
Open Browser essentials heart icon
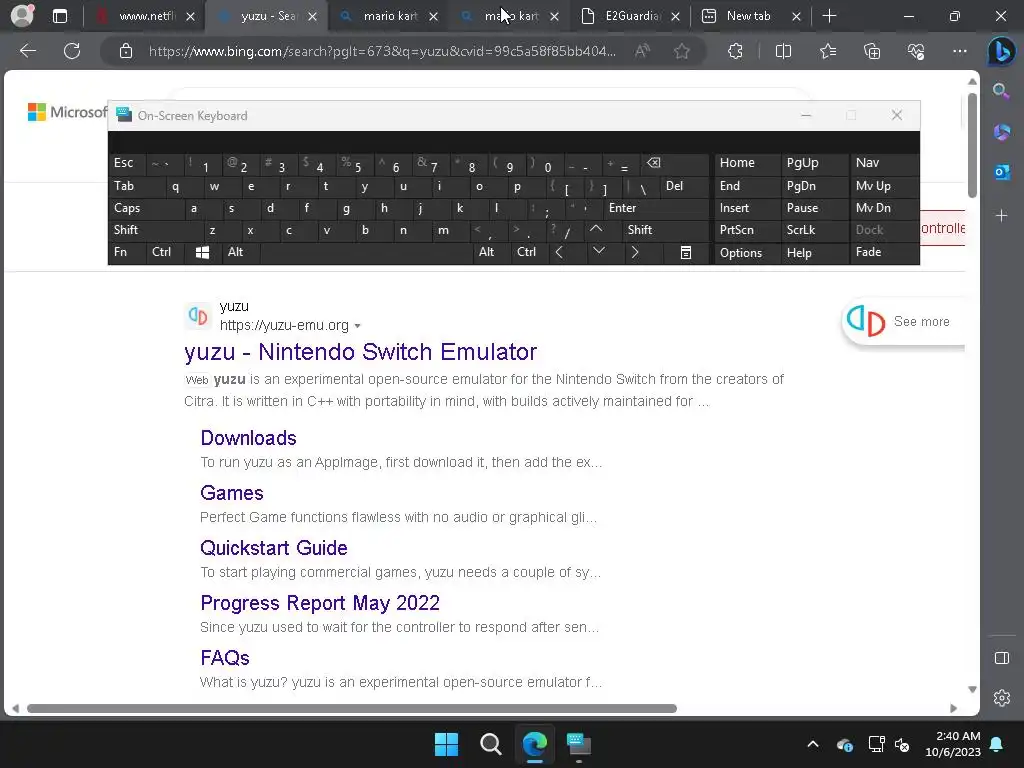(x=916, y=51)
